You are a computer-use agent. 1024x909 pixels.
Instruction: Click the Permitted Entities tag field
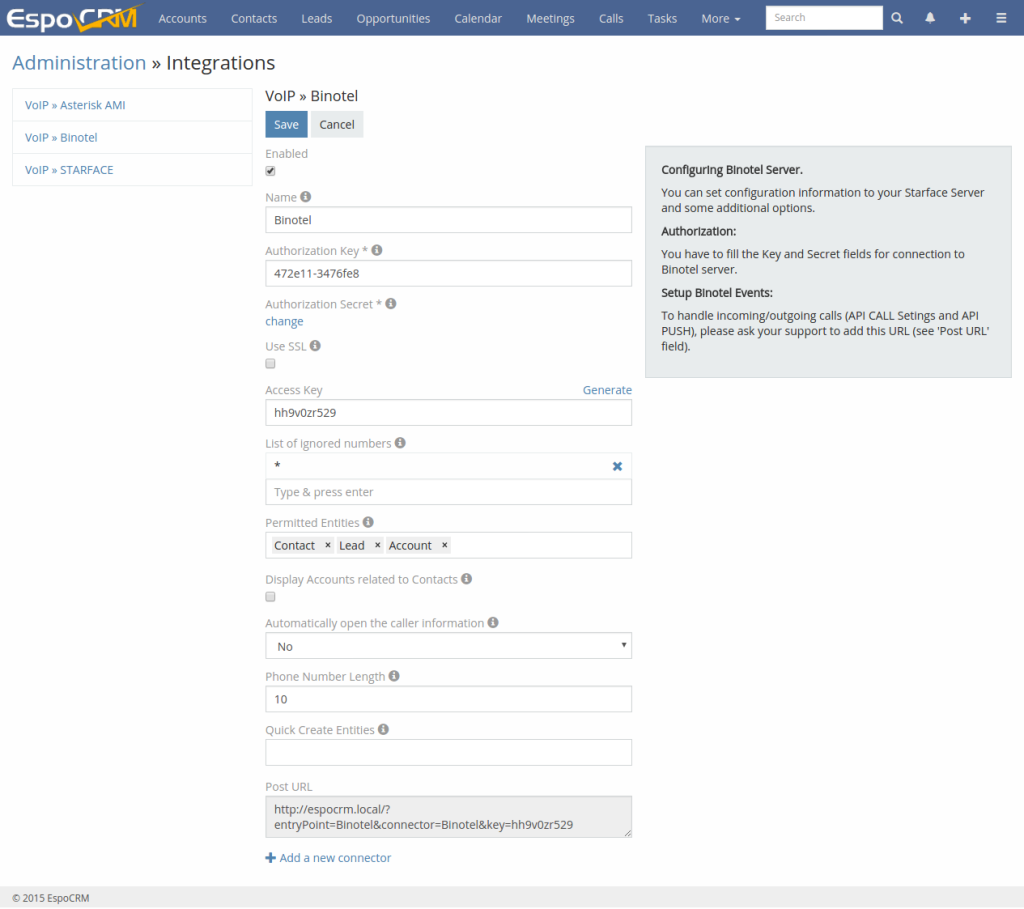[x=448, y=545]
